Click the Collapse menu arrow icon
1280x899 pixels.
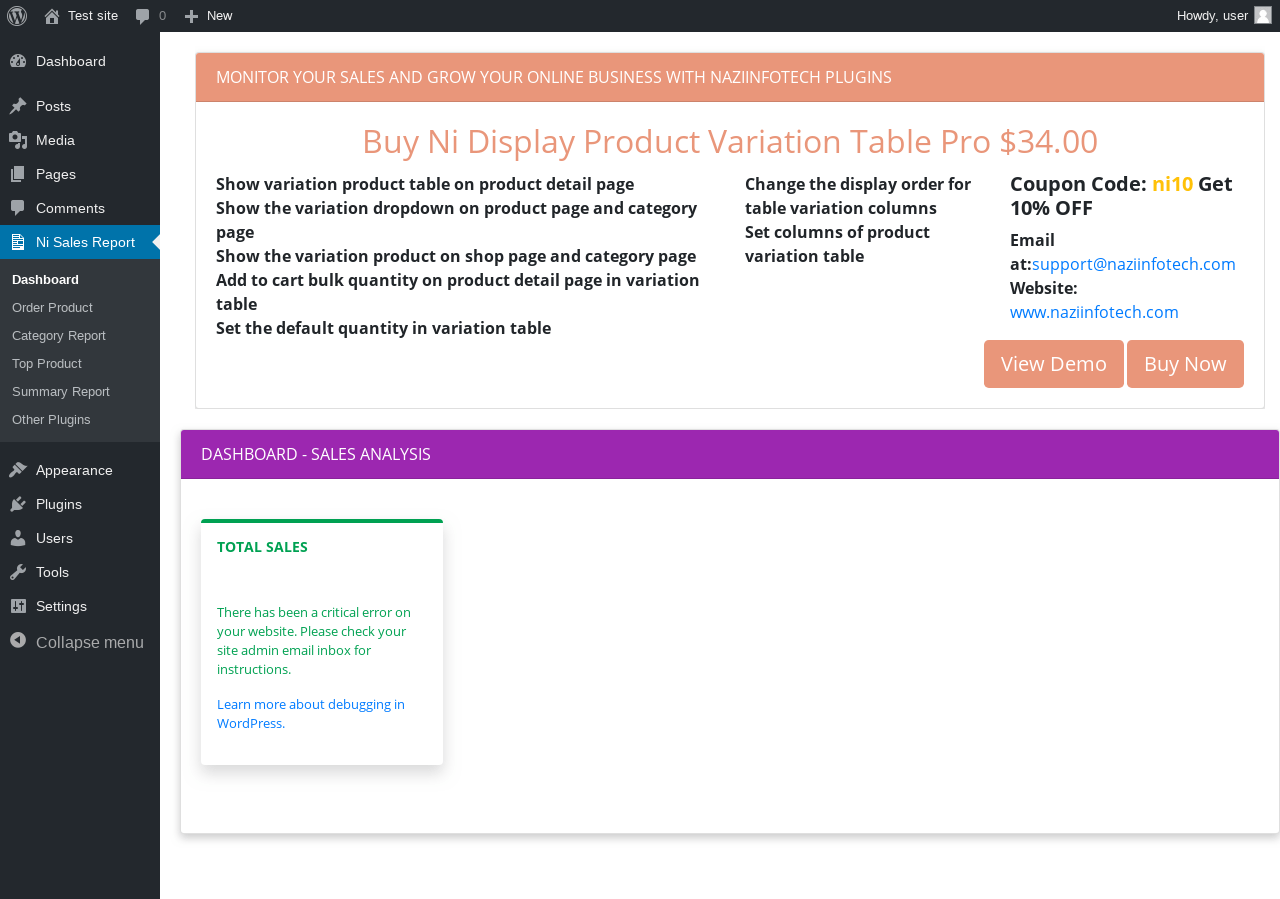(x=18, y=640)
